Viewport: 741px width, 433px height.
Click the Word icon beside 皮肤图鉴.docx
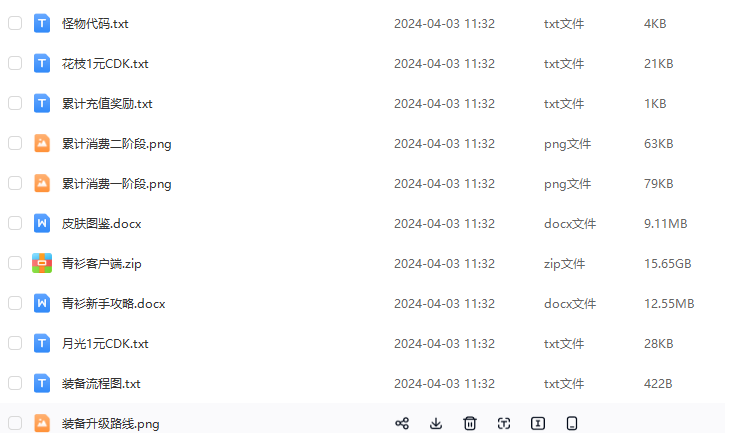[42, 223]
